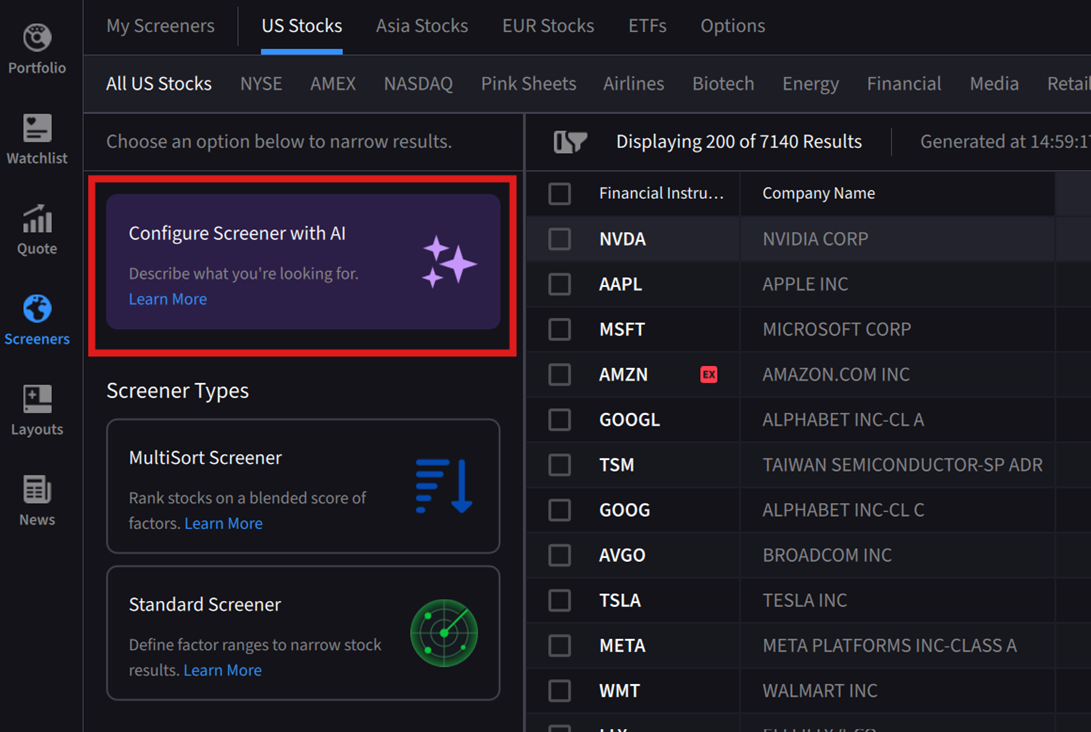Tick the checkbox for NVDA
Image resolution: width=1091 pixels, height=732 pixels.
pyautogui.click(x=560, y=239)
